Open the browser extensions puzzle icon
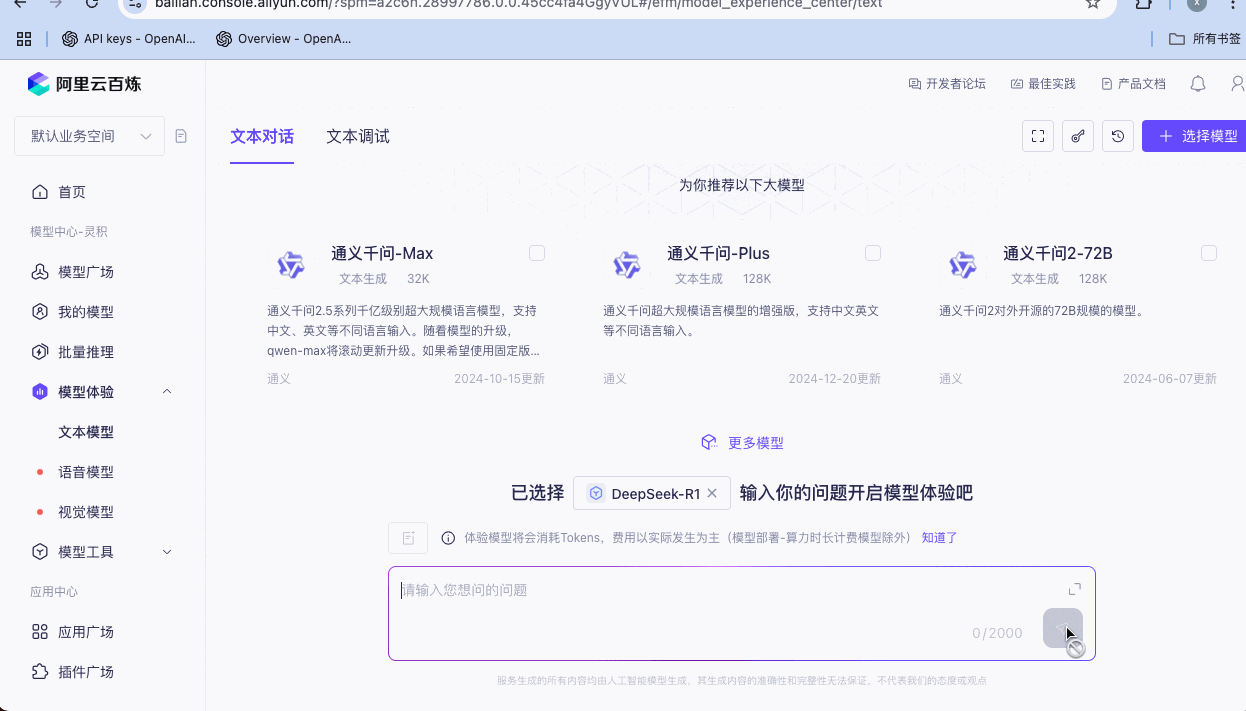The width and height of the screenshot is (1246, 711). click(1144, 4)
